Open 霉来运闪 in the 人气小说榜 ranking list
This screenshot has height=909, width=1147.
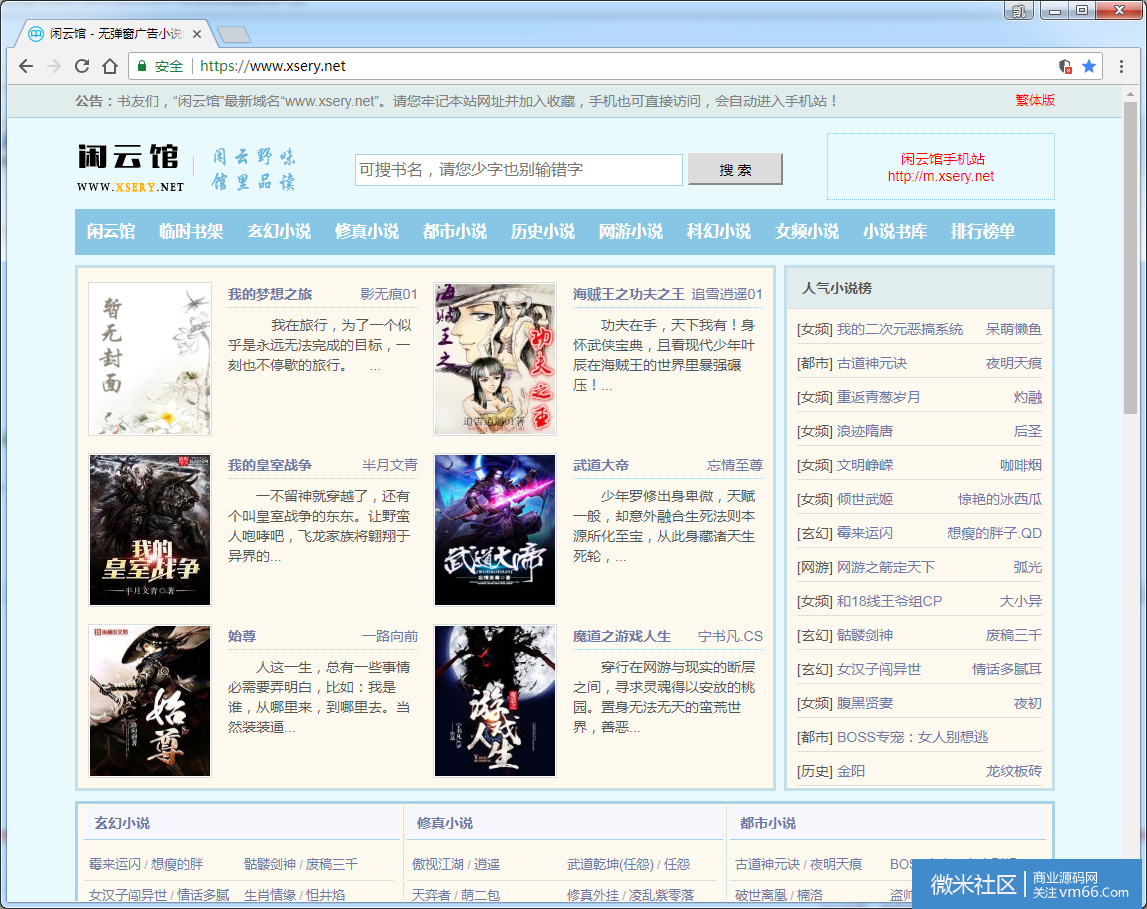[x=865, y=533]
